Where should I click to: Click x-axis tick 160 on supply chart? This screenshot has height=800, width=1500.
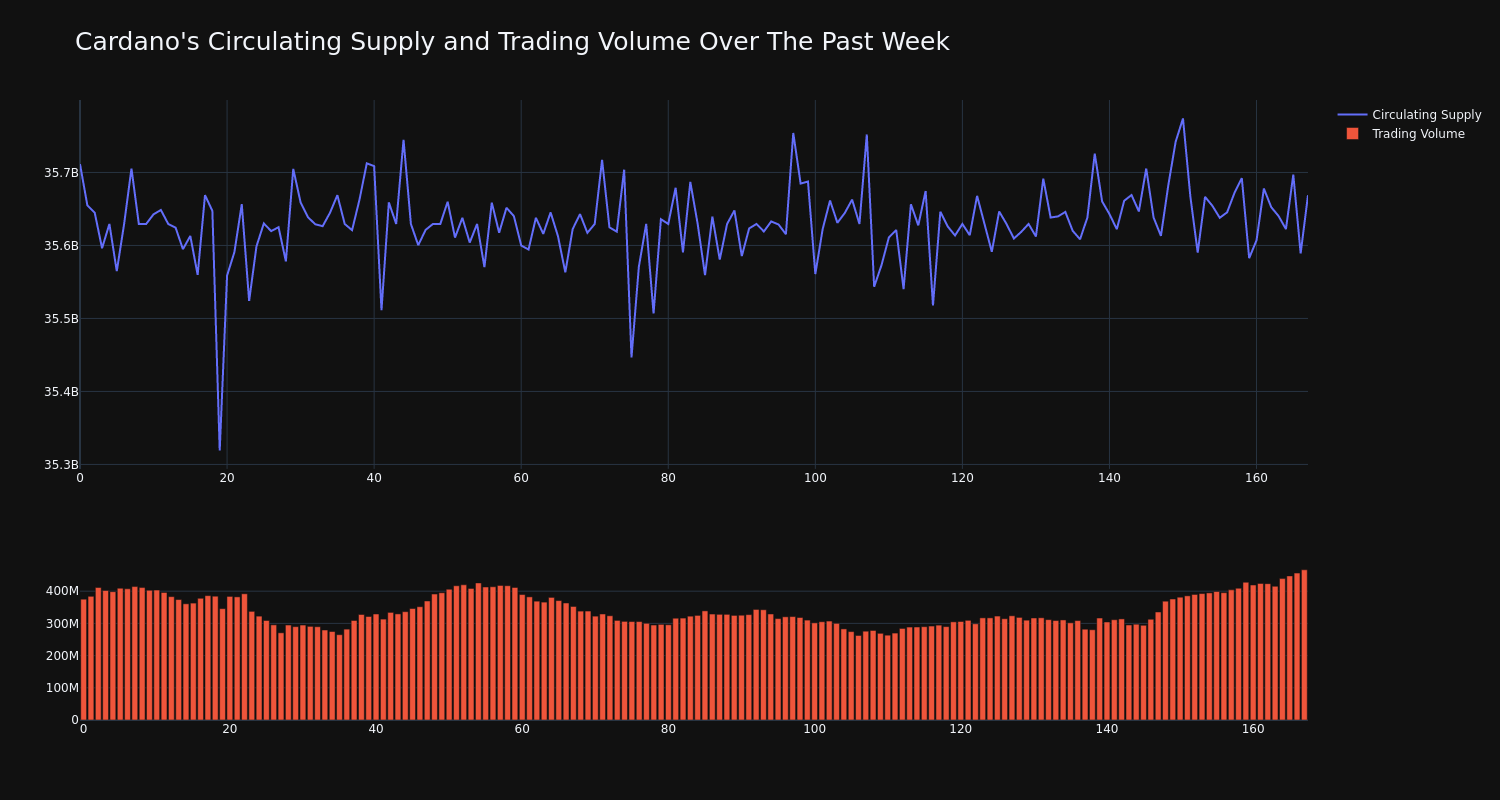point(1256,478)
